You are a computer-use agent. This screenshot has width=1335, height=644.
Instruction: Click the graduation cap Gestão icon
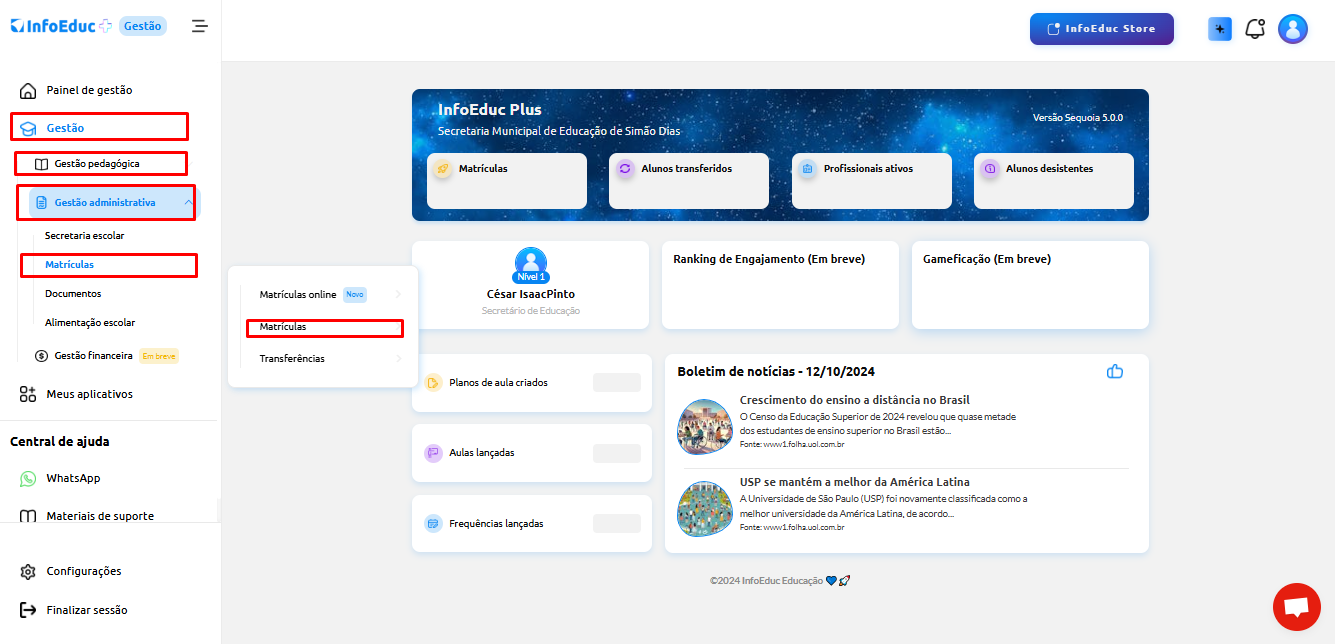(x=28, y=128)
